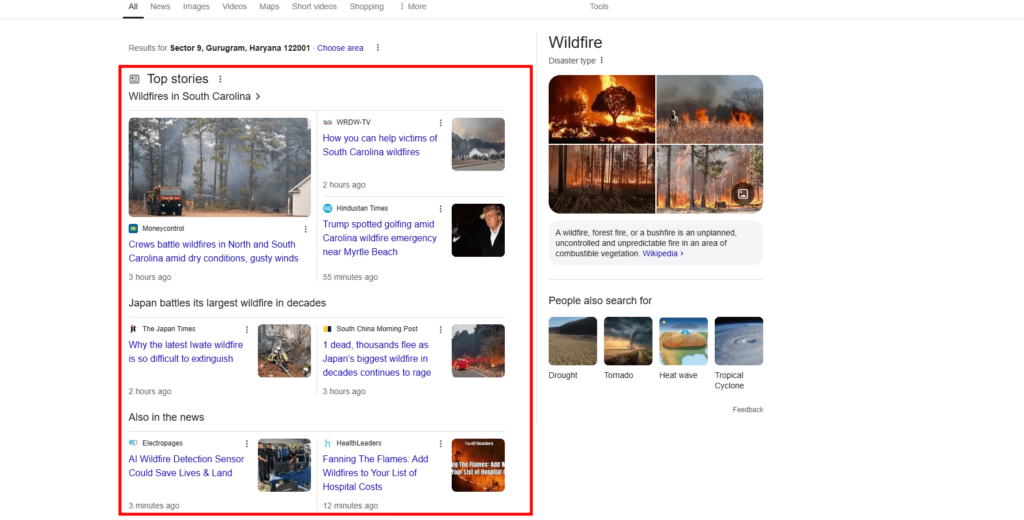Select the Tornado related search

click(628, 348)
